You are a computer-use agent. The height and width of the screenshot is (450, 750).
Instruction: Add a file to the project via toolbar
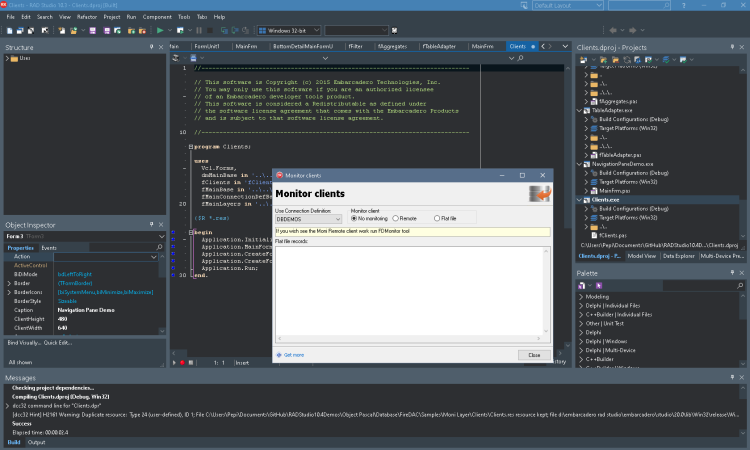point(131,31)
